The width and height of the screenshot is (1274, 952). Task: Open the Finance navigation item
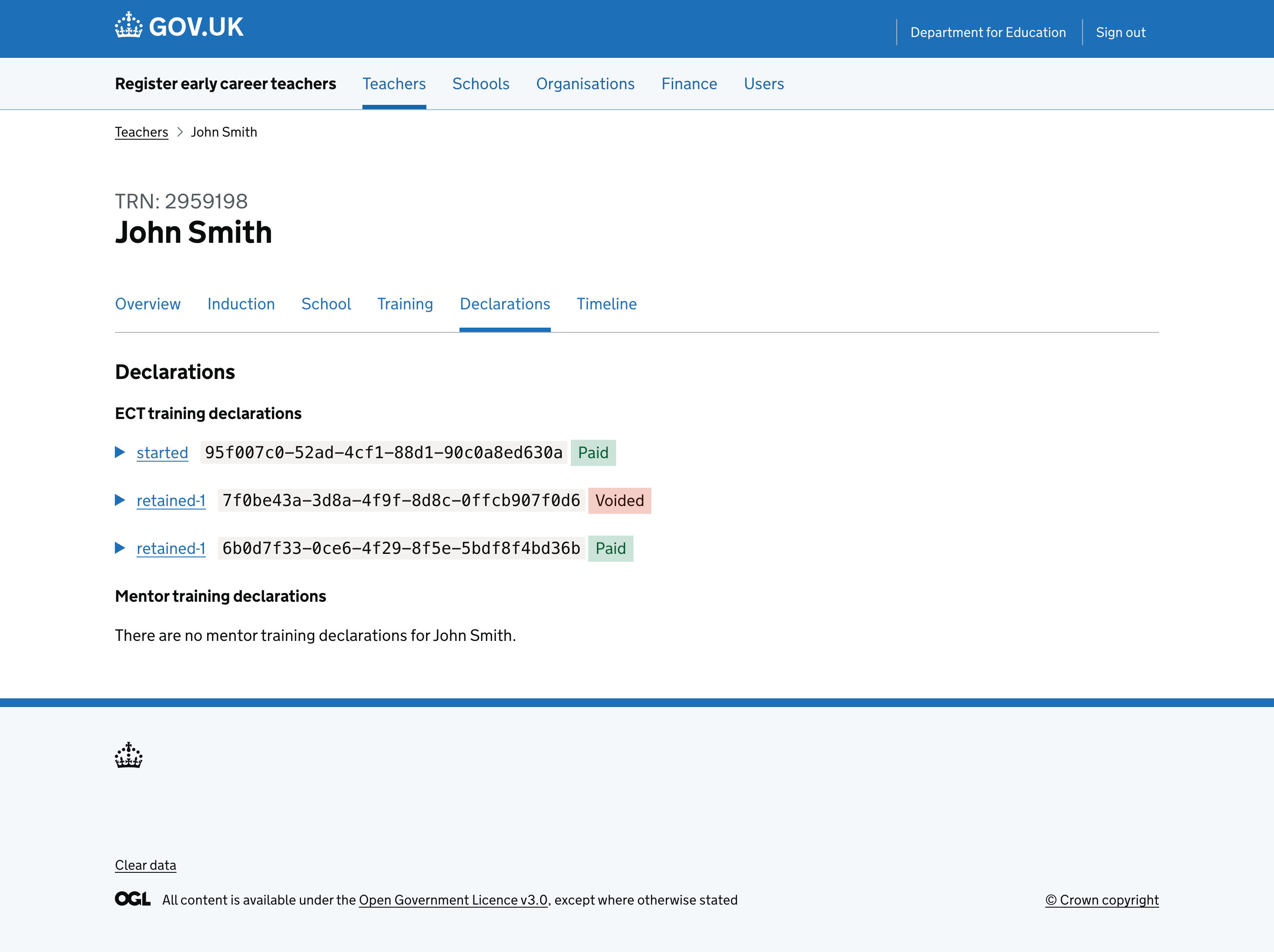pos(689,84)
